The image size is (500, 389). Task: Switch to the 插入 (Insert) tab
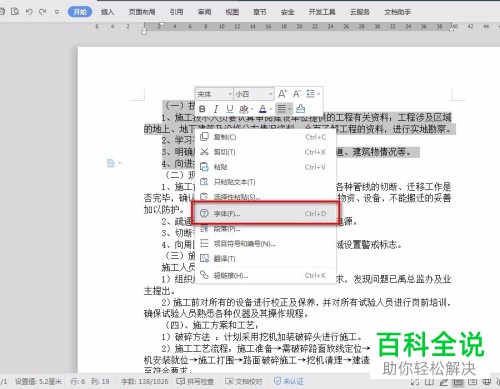107,12
